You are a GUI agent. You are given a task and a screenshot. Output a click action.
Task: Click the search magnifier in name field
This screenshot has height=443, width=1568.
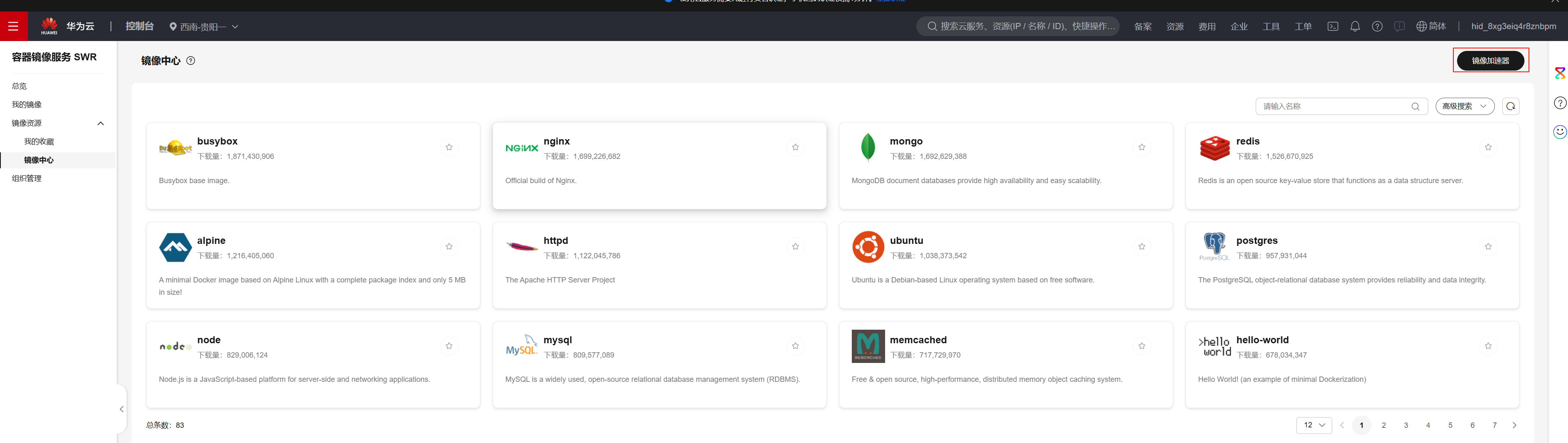(1415, 106)
